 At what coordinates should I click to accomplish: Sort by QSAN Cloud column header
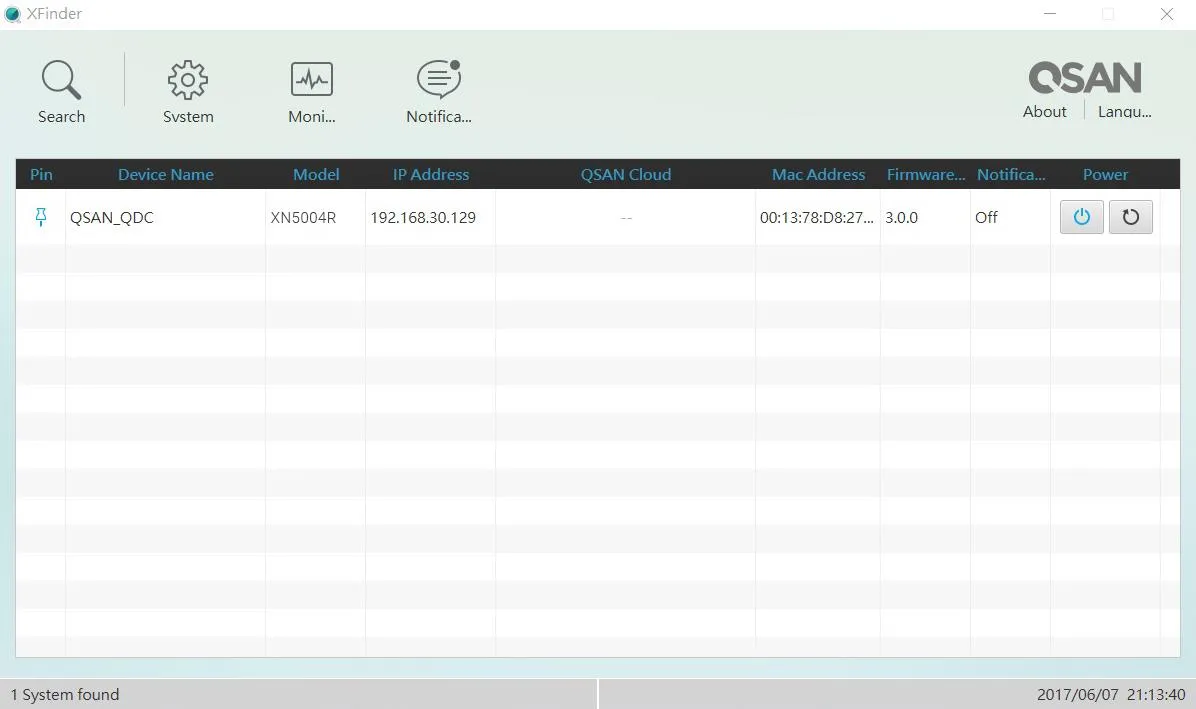[x=625, y=175]
